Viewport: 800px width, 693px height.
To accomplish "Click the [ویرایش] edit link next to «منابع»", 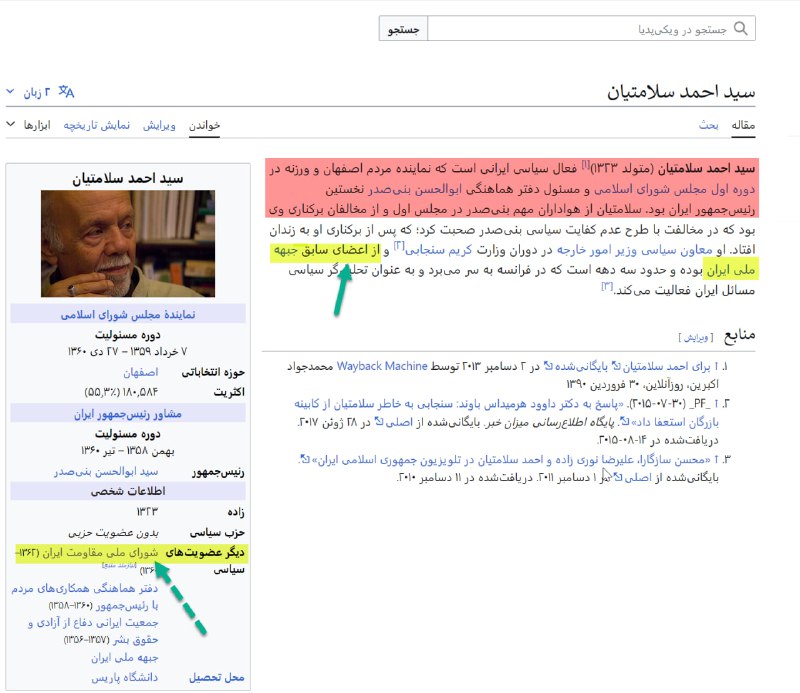I will click(x=695, y=337).
